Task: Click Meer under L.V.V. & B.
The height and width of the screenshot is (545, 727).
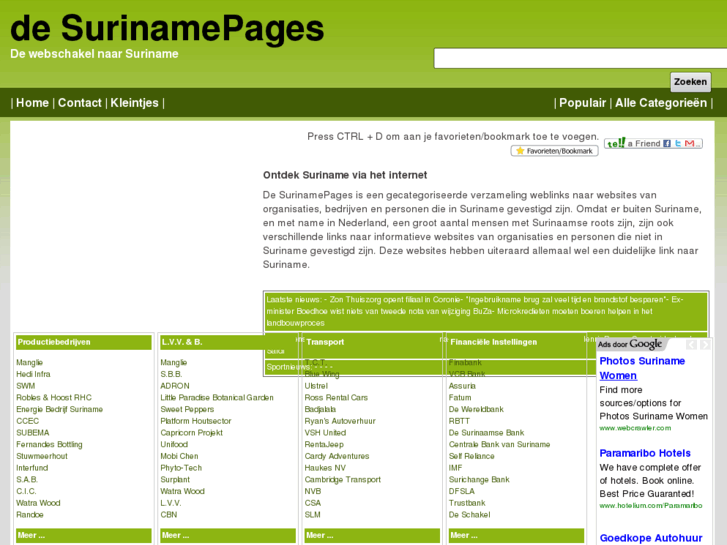Action: point(228,535)
